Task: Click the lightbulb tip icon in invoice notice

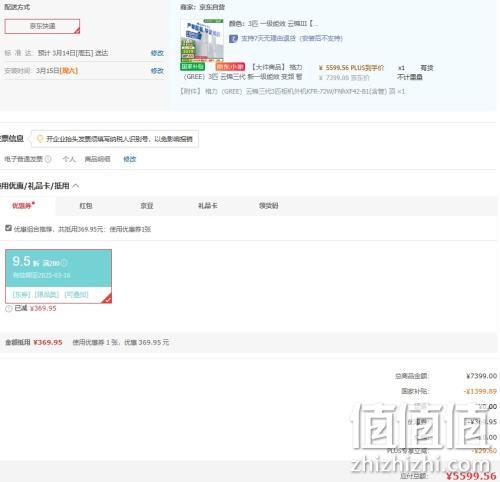Action: [40, 139]
